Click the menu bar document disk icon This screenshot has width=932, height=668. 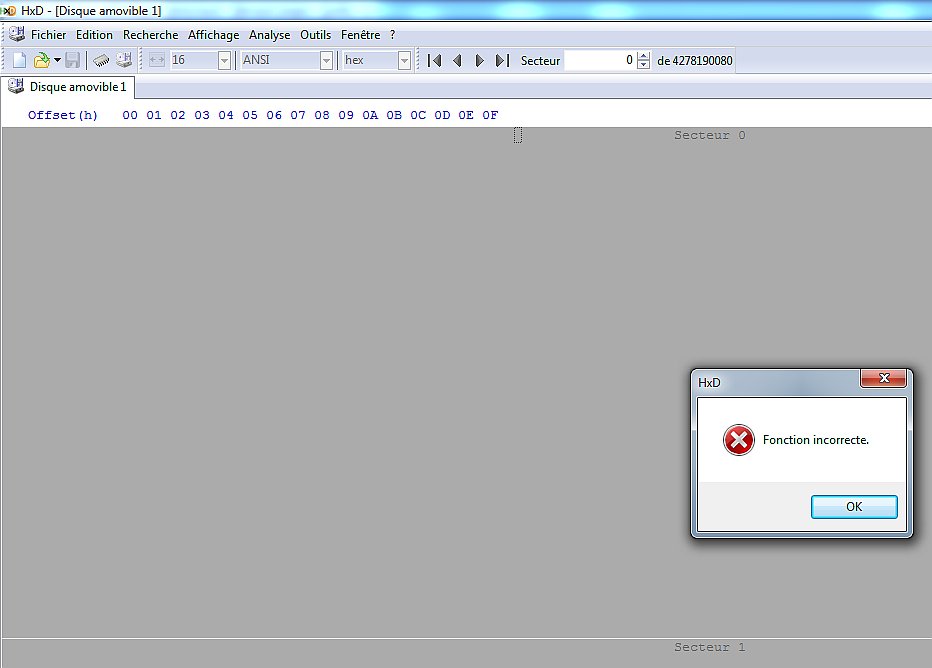coord(17,34)
